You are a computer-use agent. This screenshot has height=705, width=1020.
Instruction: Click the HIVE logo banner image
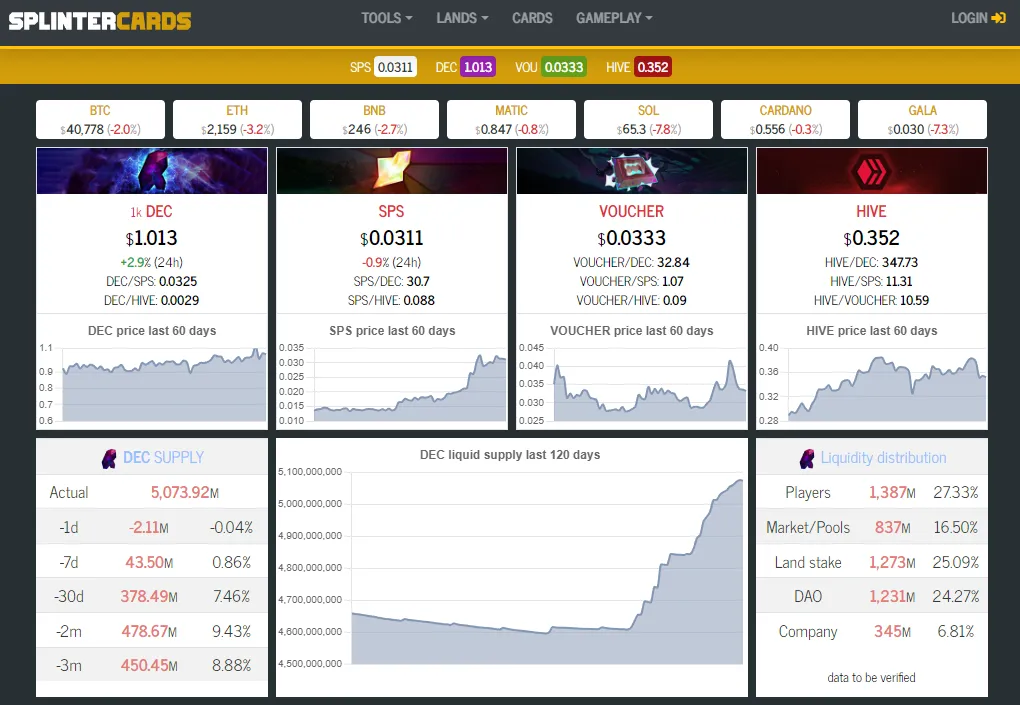(x=872, y=171)
